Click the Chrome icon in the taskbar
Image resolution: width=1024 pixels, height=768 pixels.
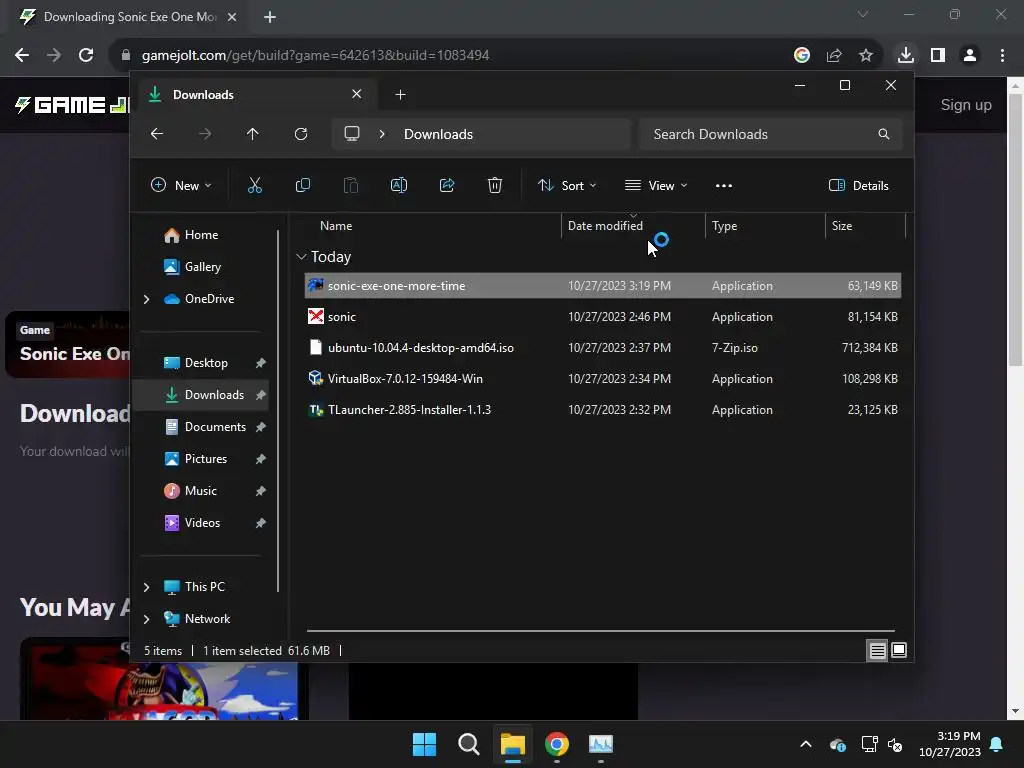557,744
